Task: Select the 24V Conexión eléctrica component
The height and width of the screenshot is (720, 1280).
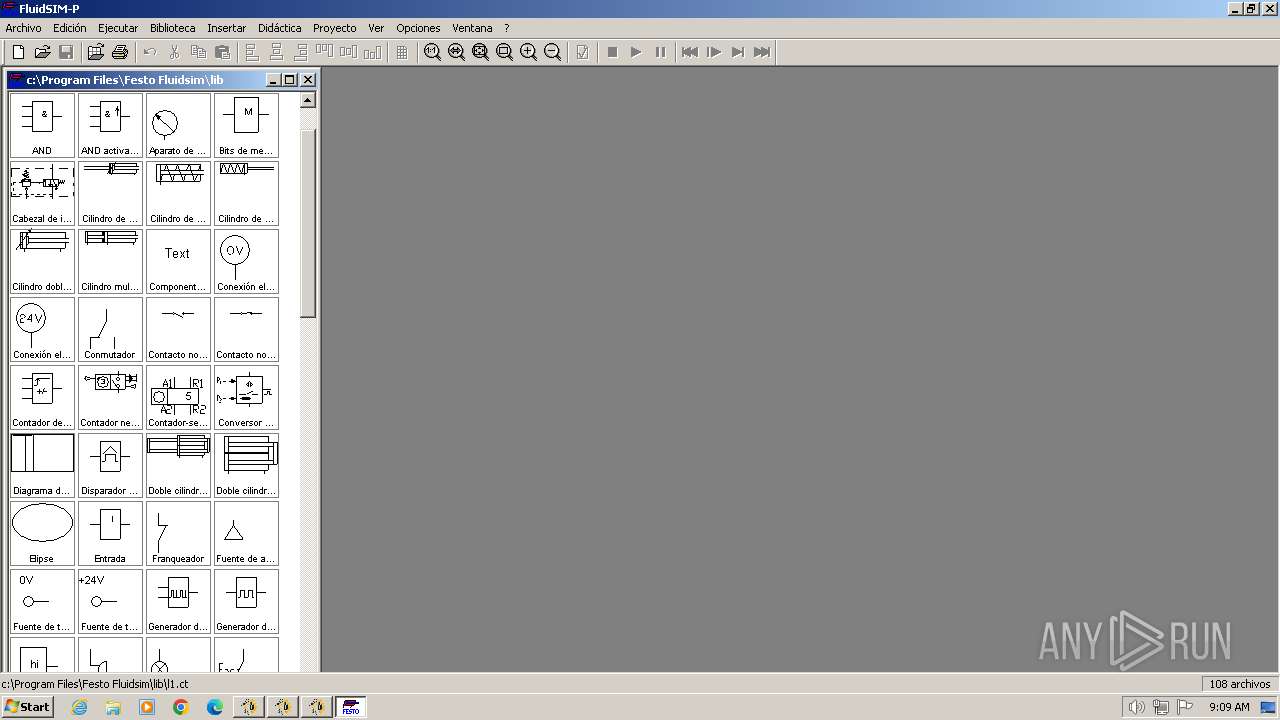Action: point(42,330)
